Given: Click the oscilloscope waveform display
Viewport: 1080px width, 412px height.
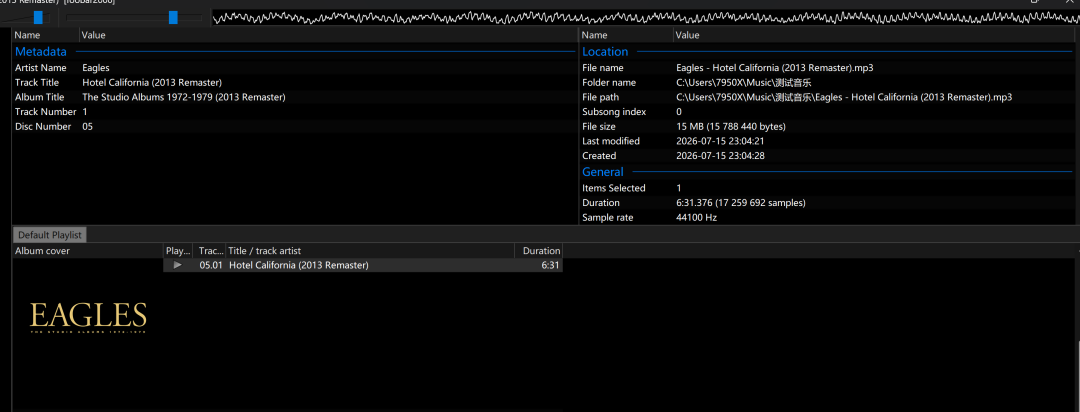Looking at the screenshot, I should coord(645,18).
